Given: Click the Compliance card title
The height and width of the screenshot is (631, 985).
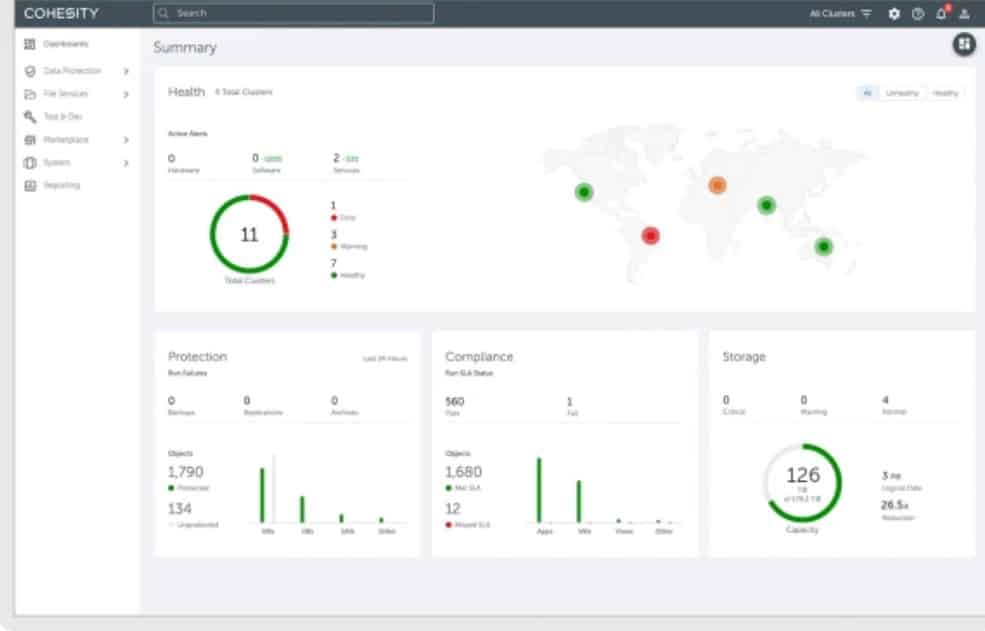Looking at the screenshot, I should coord(479,356).
